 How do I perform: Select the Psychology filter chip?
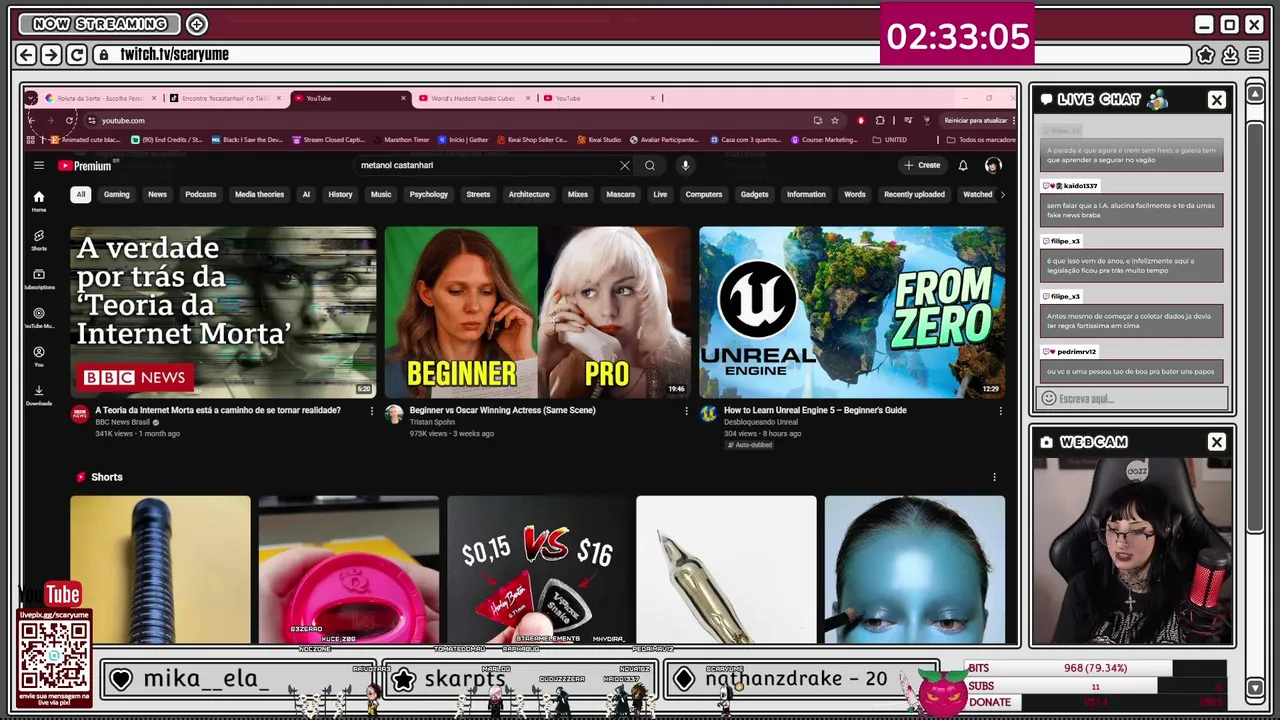click(429, 195)
